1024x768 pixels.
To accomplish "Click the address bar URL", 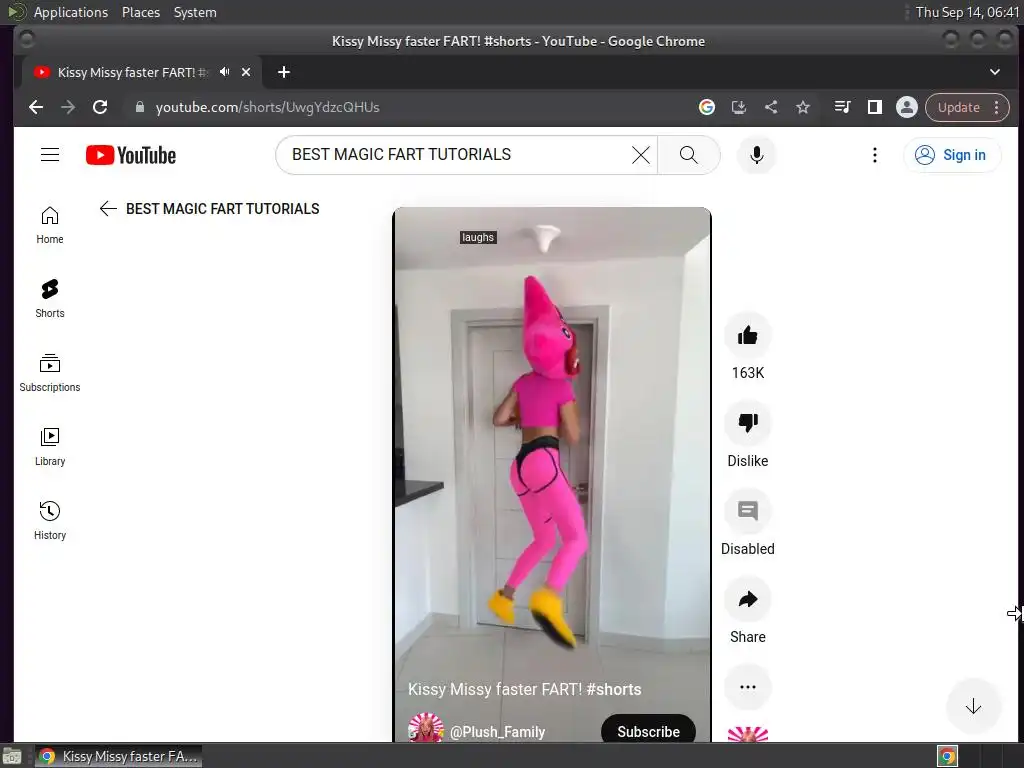I will pyautogui.click(x=267, y=107).
